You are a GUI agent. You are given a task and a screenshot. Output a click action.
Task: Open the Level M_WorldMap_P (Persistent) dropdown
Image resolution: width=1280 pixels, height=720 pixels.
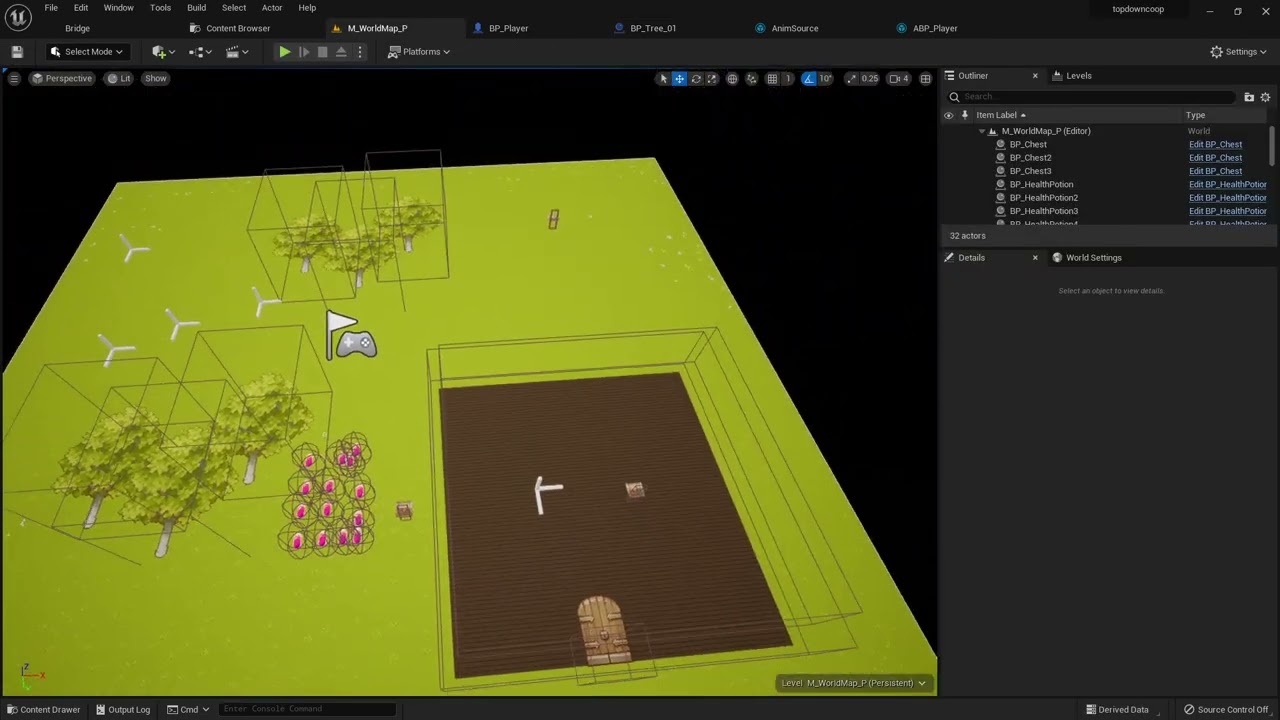(855, 683)
